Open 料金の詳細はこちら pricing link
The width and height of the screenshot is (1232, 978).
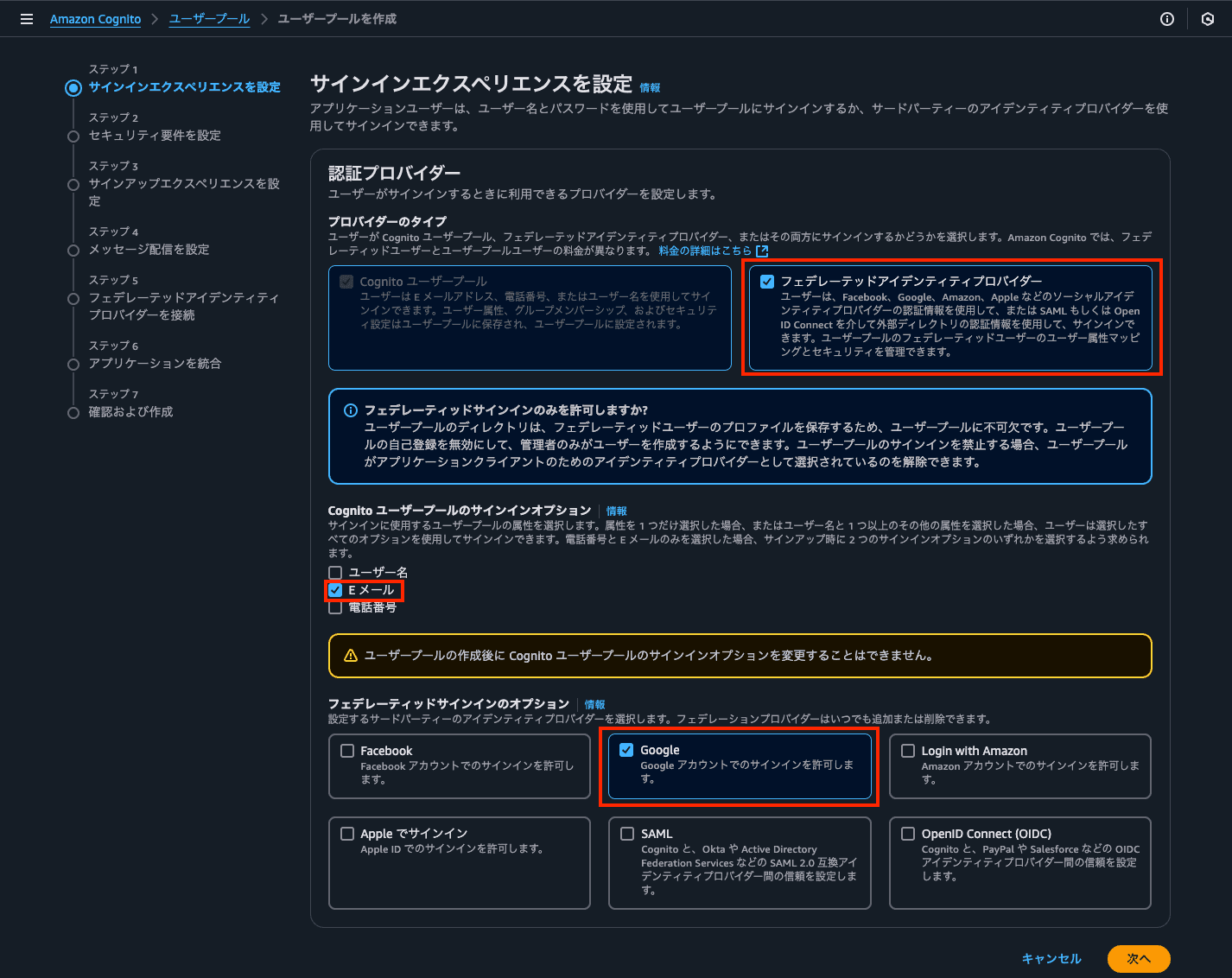pyautogui.click(x=705, y=251)
